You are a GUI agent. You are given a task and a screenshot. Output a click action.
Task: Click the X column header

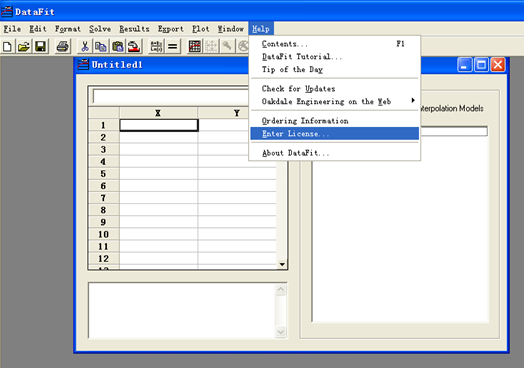click(158, 113)
